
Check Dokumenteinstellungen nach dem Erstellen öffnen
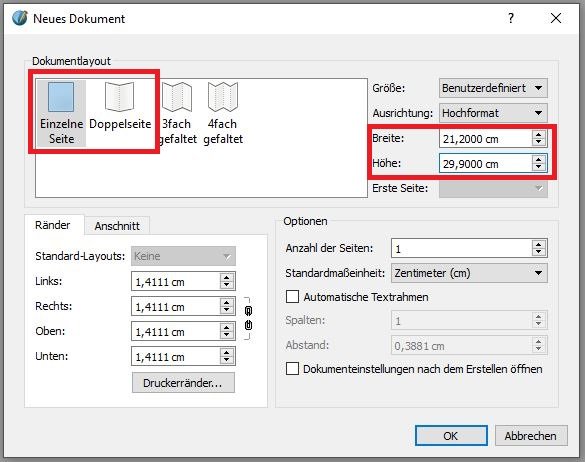click(x=292, y=369)
